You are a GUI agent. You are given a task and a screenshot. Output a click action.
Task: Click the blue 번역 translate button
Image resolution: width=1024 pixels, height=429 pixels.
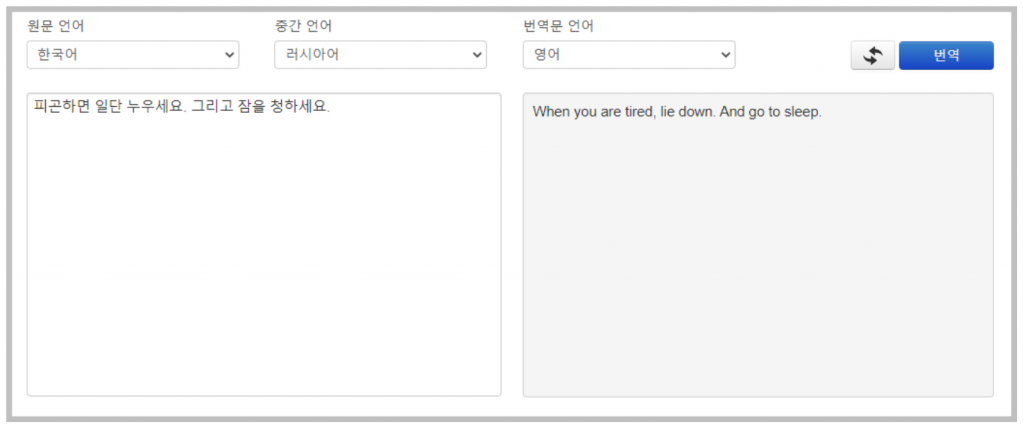[x=946, y=56]
